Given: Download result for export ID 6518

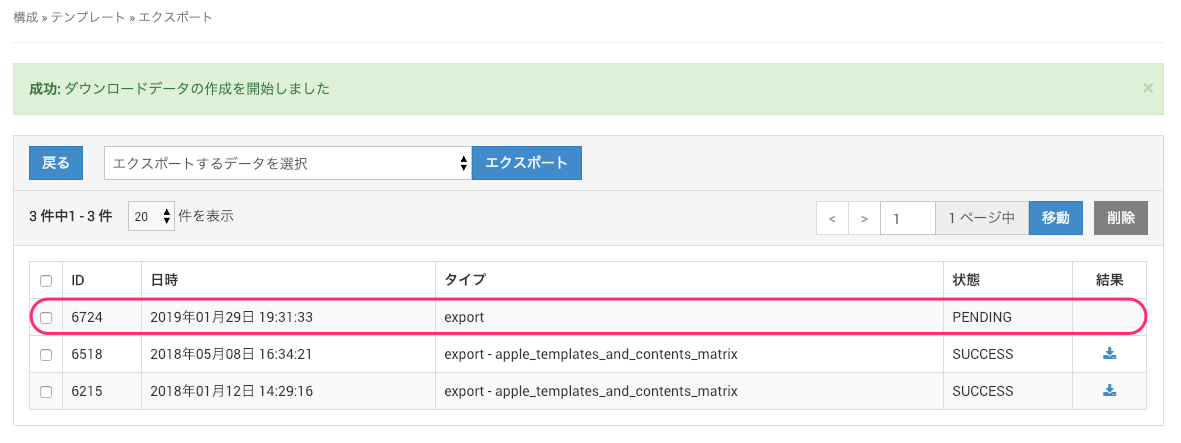Looking at the screenshot, I should (x=1109, y=354).
